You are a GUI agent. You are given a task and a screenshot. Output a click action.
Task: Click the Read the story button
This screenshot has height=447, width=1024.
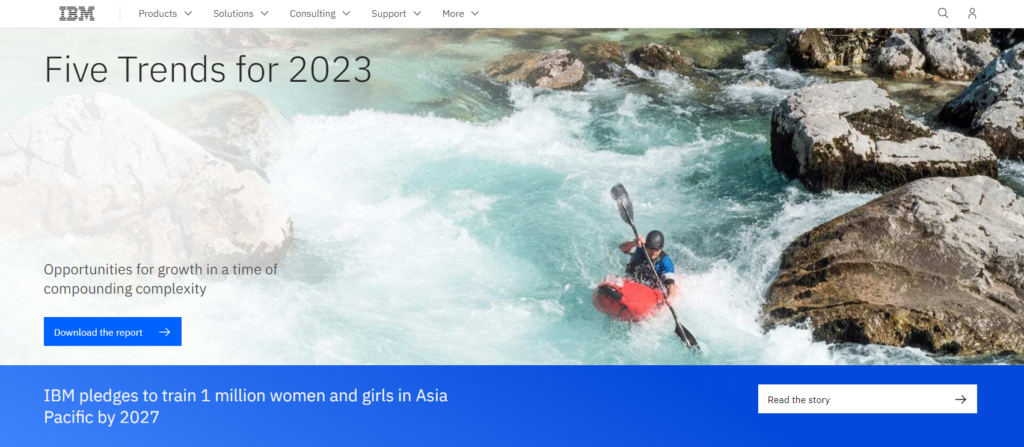(867, 399)
